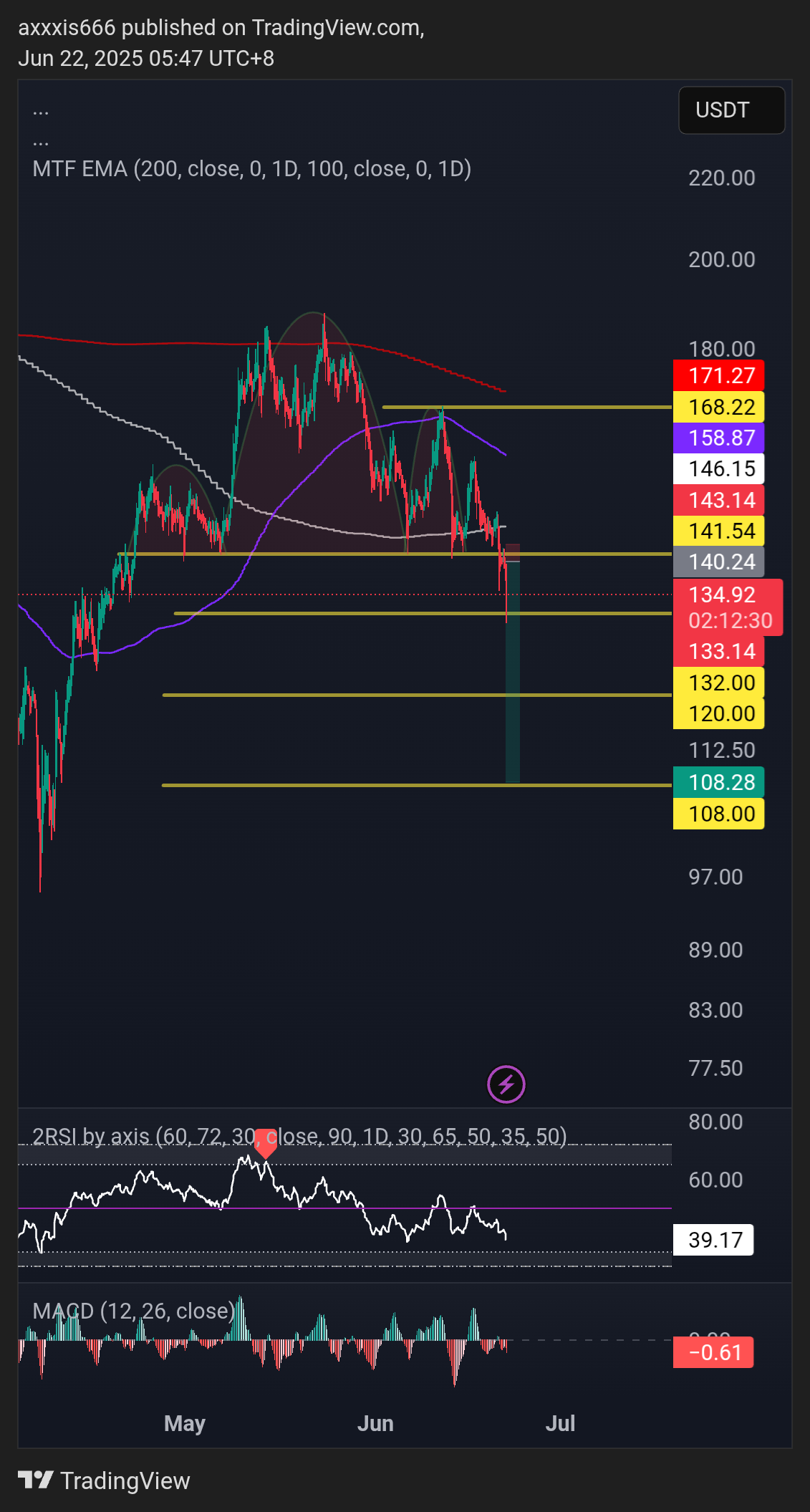Click the May label on time axis

(x=185, y=1423)
